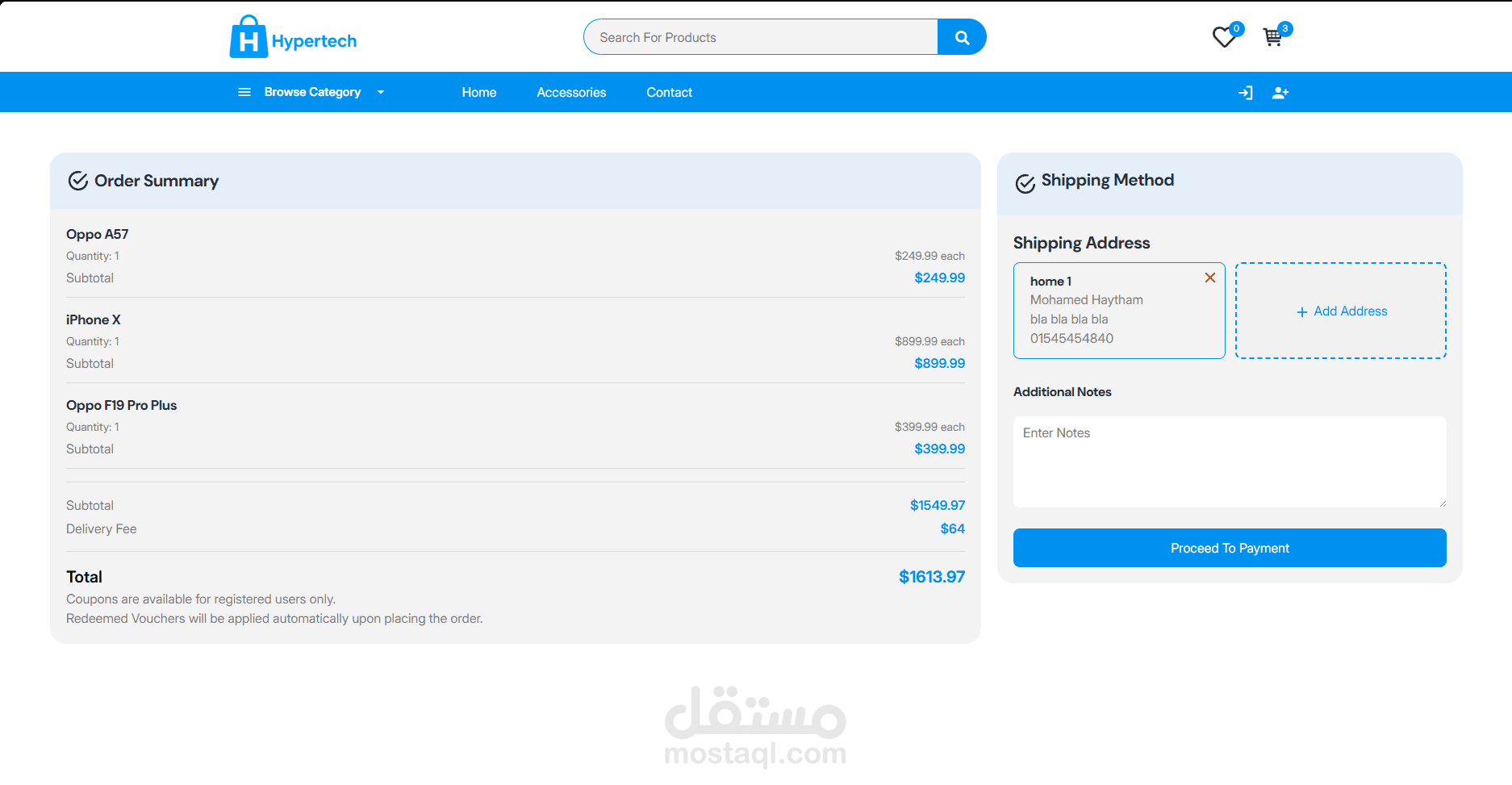Select the home 1 address card
The image size is (1512, 785).
[x=1119, y=311]
